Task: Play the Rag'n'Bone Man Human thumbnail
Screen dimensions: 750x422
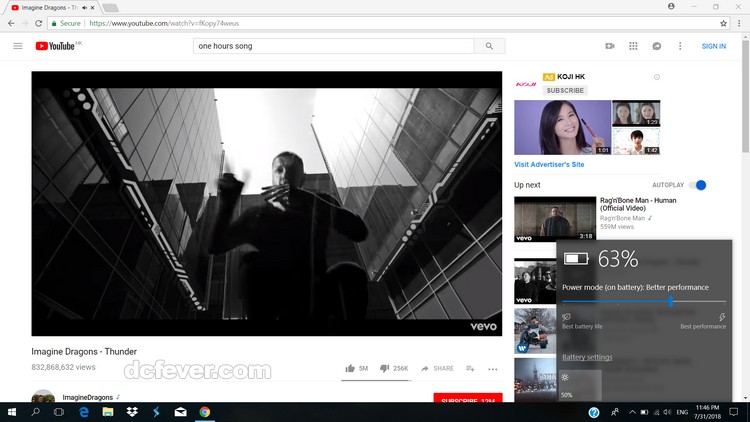Action: tap(555, 219)
